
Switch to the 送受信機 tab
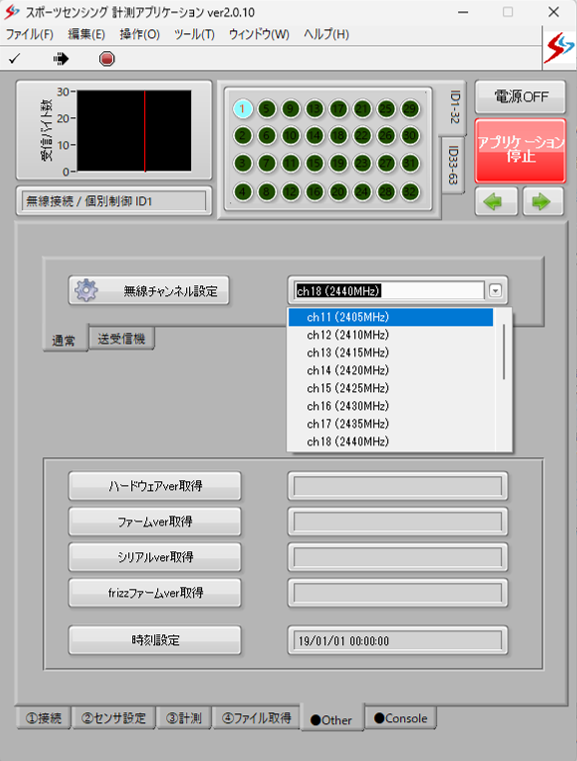point(121,338)
